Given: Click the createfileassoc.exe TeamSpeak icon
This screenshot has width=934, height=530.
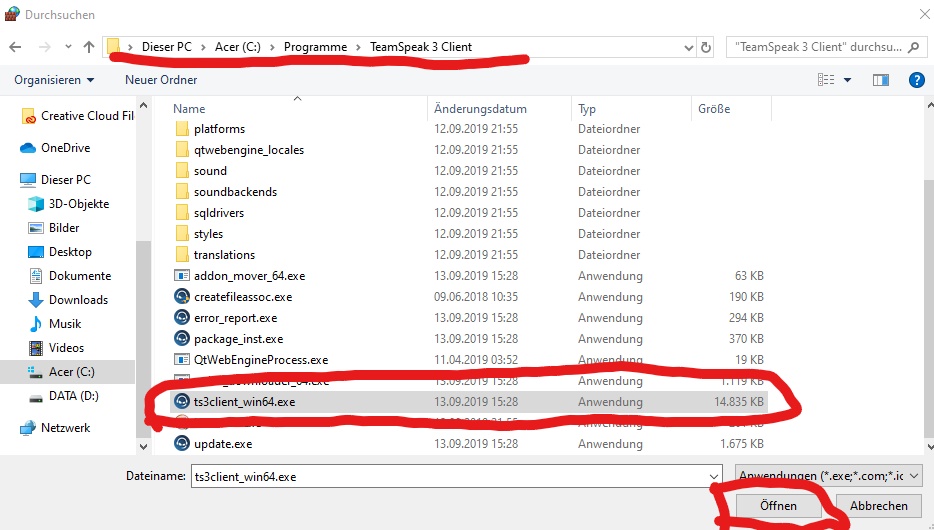Looking at the screenshot, I should [x=182, y=297].
